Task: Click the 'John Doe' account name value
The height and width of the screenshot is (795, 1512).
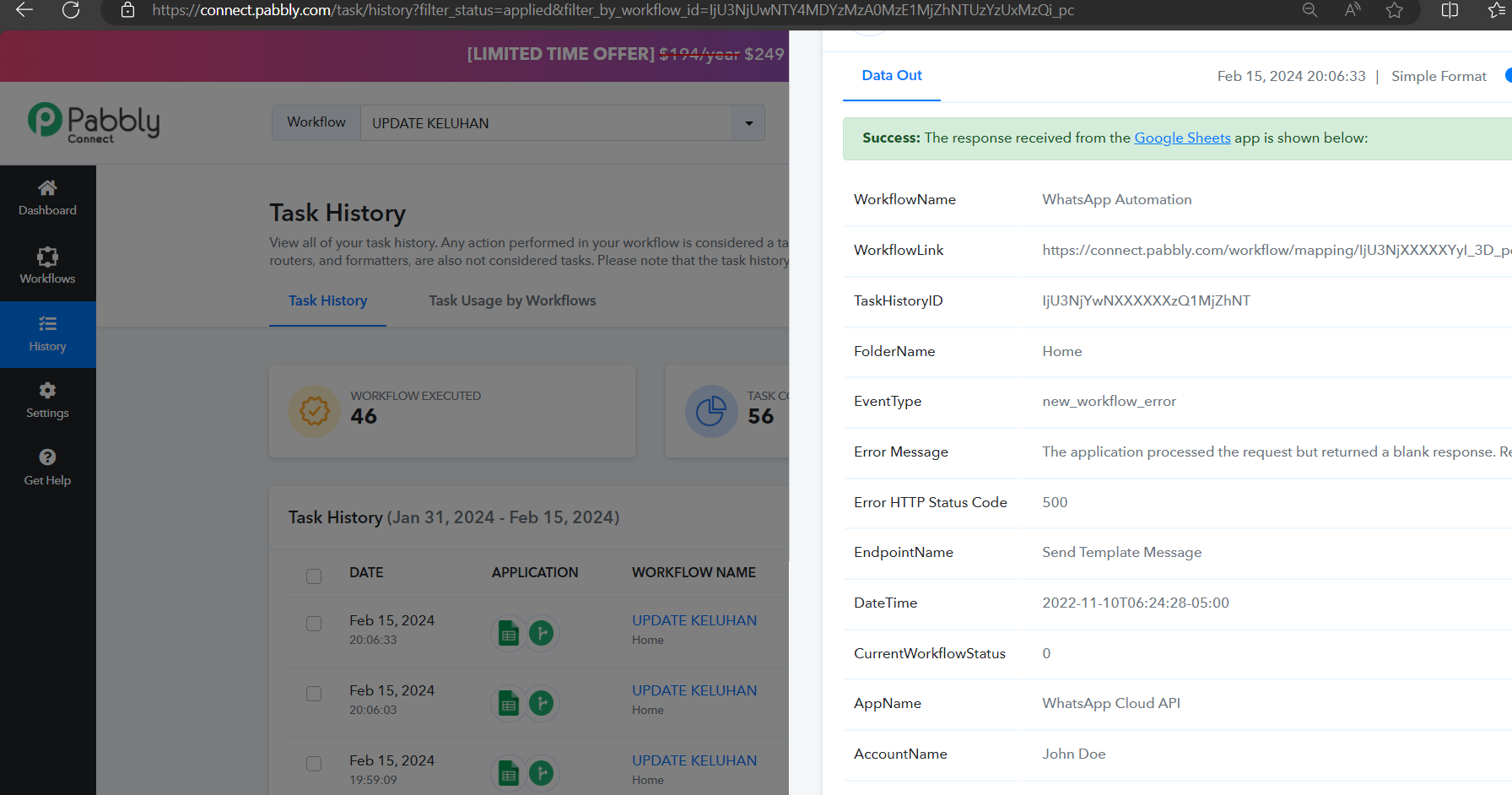Action: (1073, 754)
